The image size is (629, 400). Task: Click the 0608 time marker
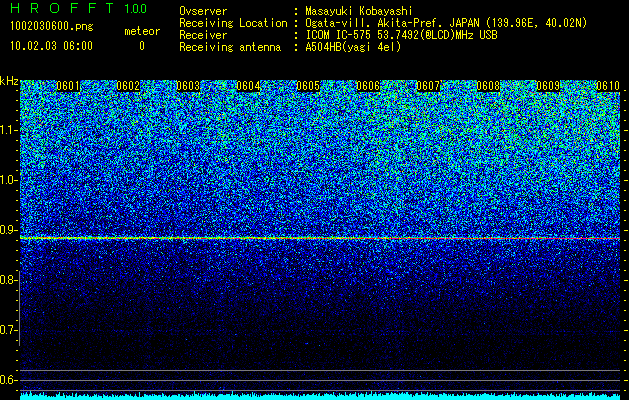click(x=488, y=86)
